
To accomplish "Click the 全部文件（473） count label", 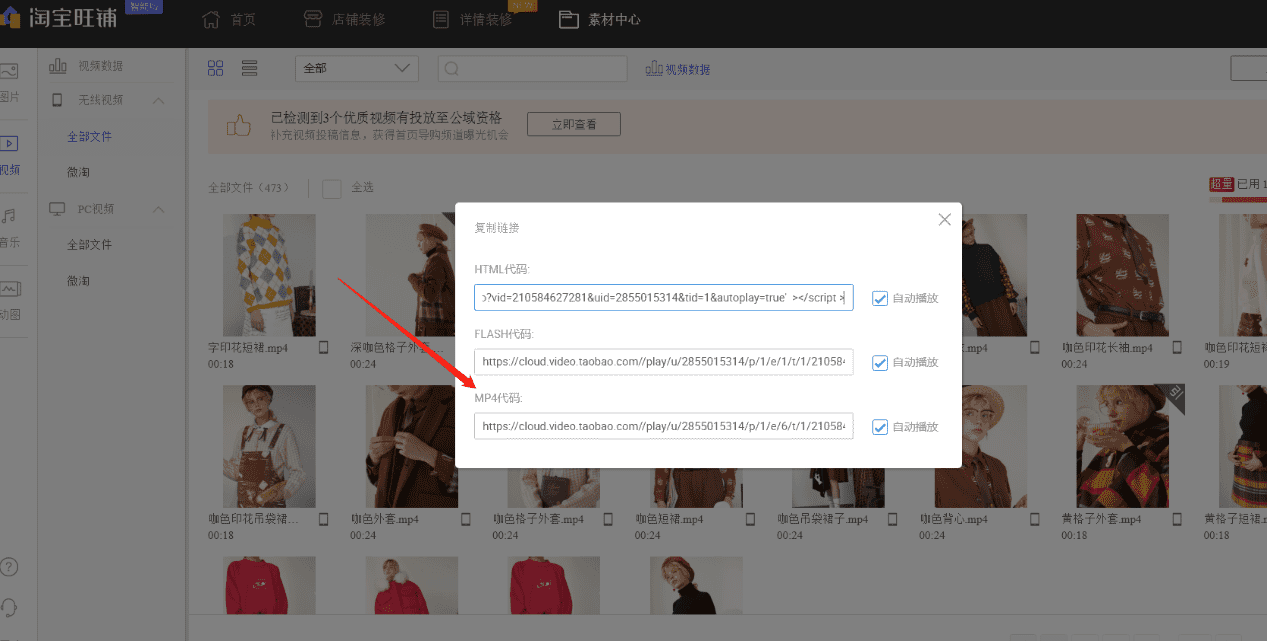I will click(x=249, y=187).
